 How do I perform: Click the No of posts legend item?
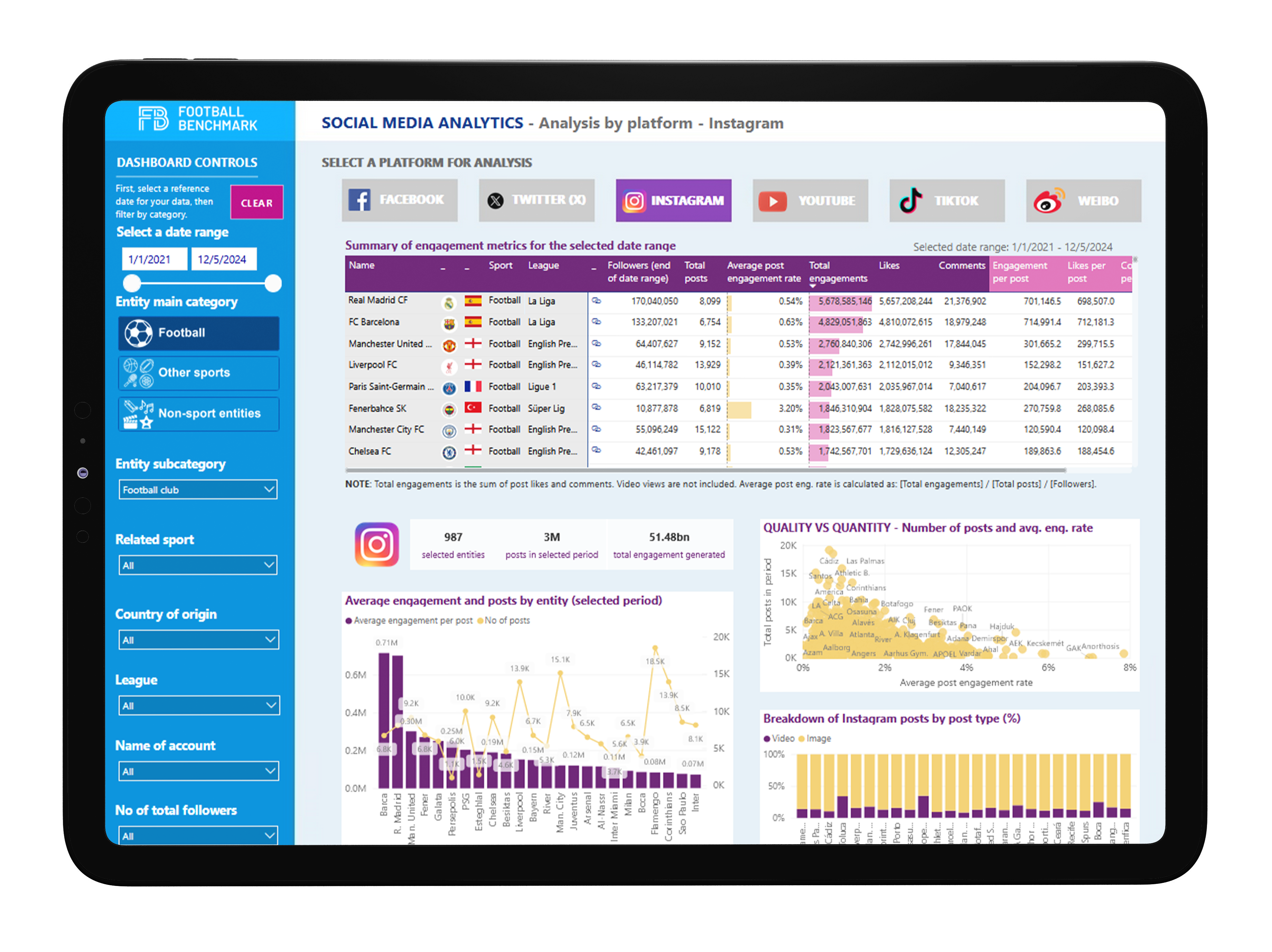pyautogui.click(x=504, y=620)
